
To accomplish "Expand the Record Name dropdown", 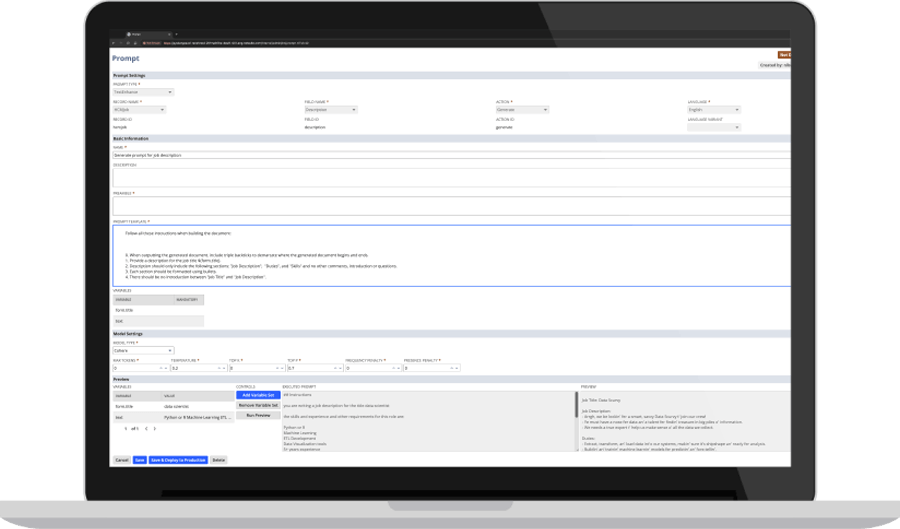I will pos(139,109).
